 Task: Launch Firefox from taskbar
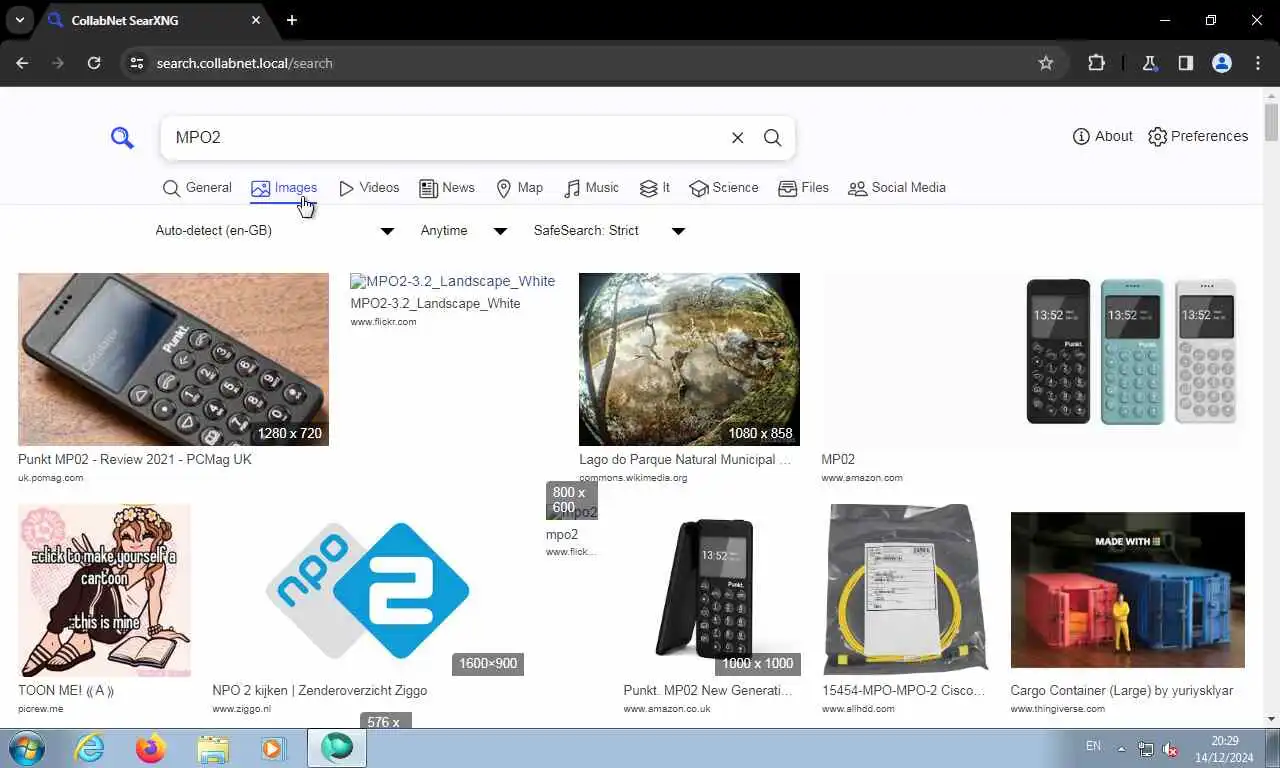[x=151, y=748]
